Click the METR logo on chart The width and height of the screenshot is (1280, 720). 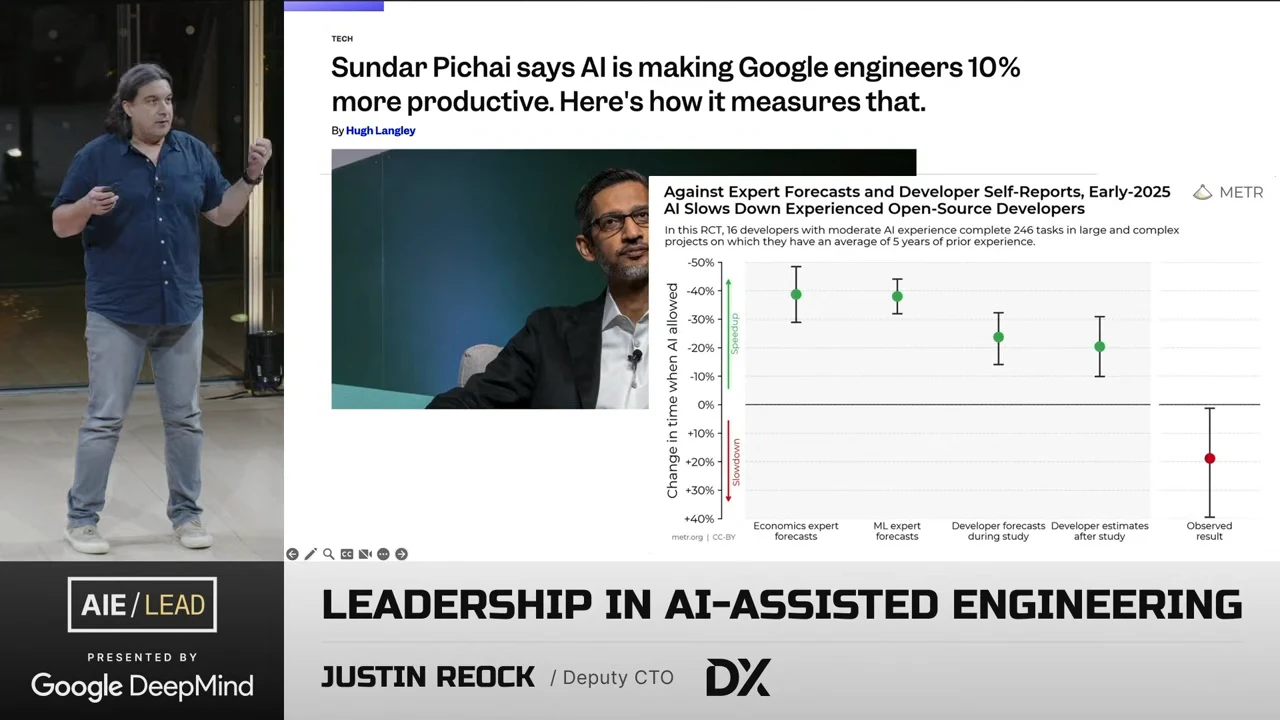pyautogui.click(x=1229, y=192)
